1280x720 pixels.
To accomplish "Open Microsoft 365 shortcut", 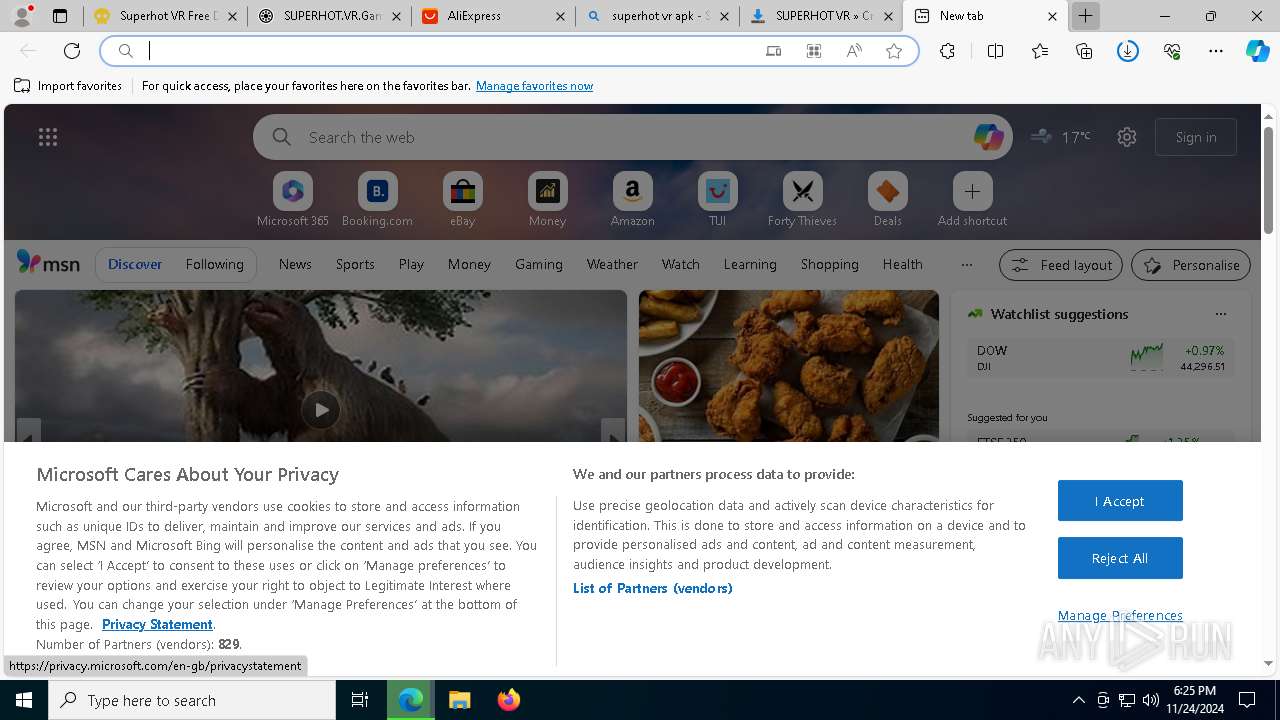I will [292, 199].
